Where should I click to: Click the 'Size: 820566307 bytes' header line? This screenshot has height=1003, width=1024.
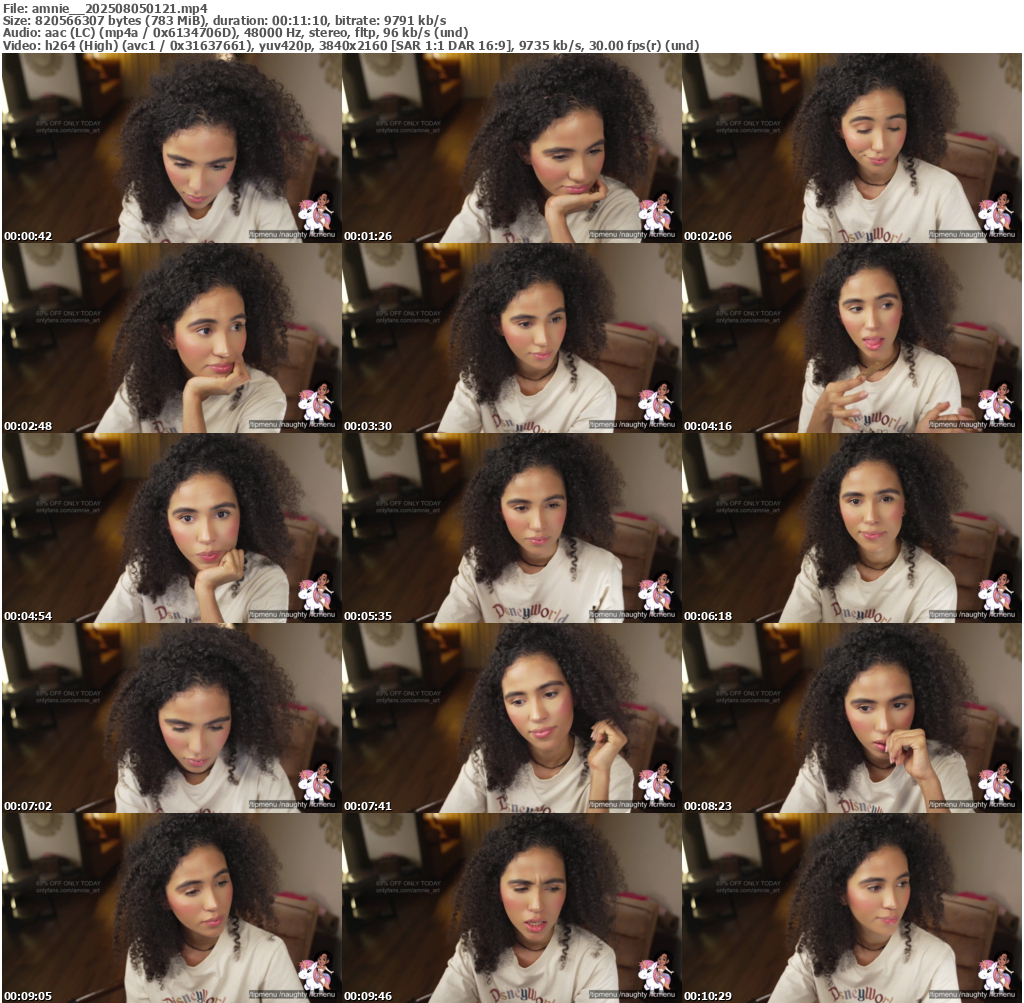click(x=225, y=21)
